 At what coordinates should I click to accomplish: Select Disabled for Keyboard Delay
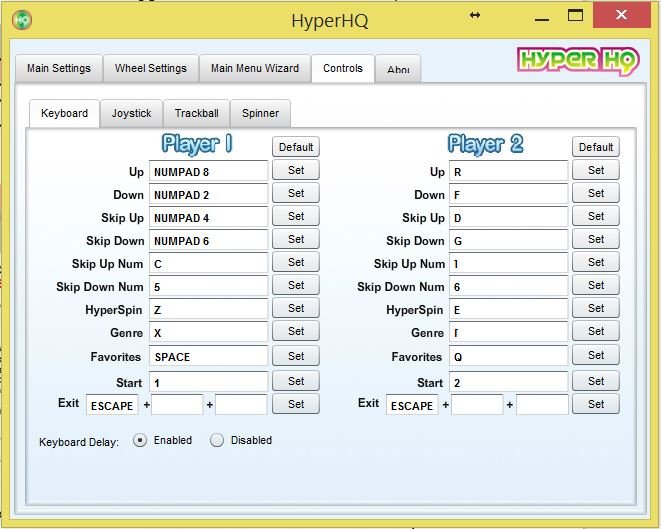[x=217, y=440]
